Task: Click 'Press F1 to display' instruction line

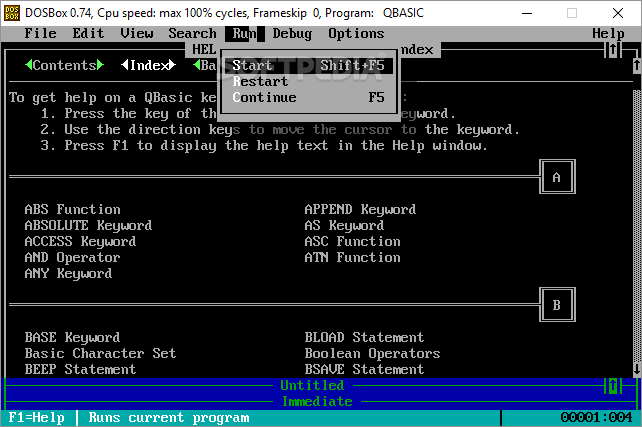Action: click(x=264, y=145)
